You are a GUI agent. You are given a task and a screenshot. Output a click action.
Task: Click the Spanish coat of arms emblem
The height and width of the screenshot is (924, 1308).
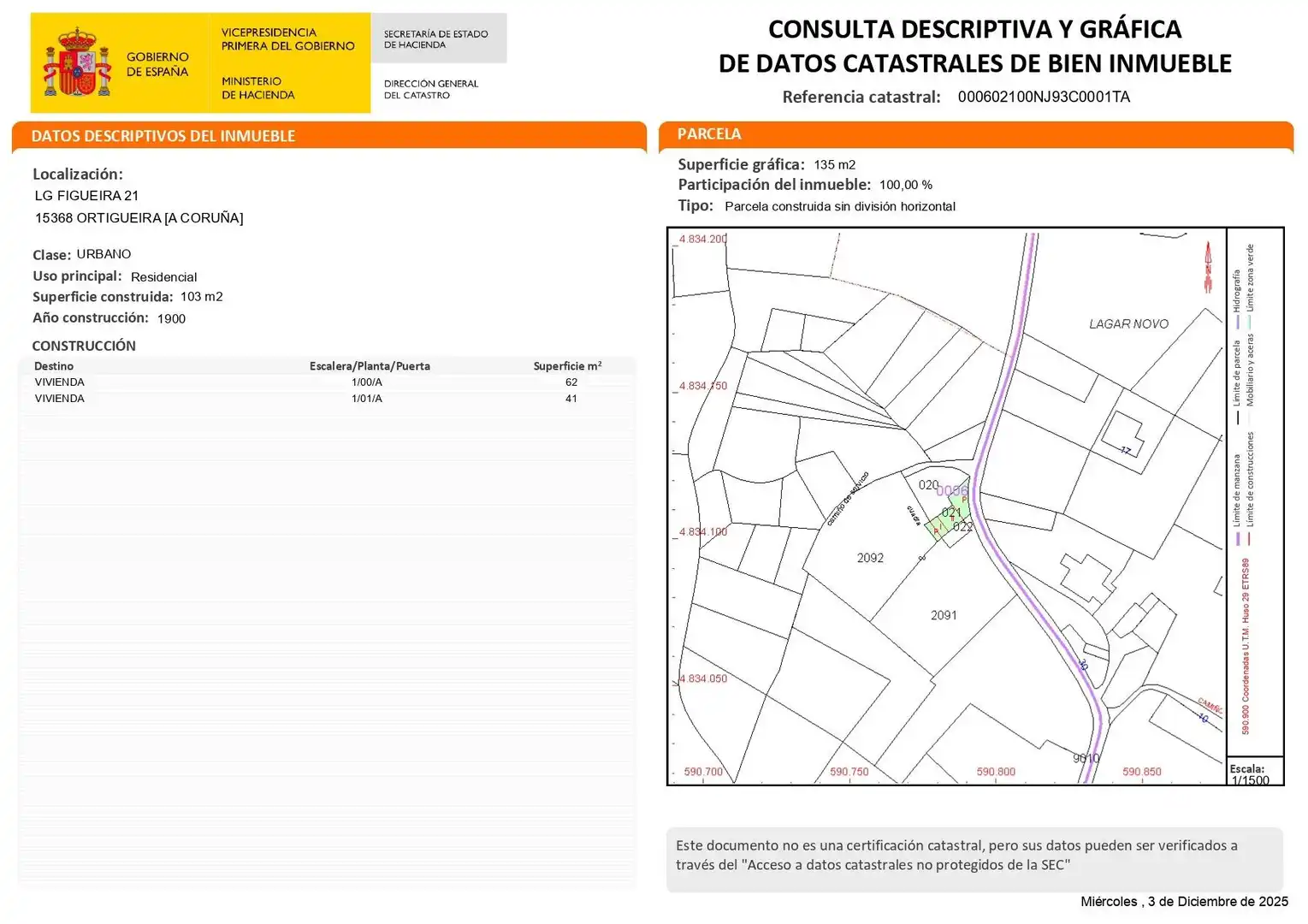(77, 62)
